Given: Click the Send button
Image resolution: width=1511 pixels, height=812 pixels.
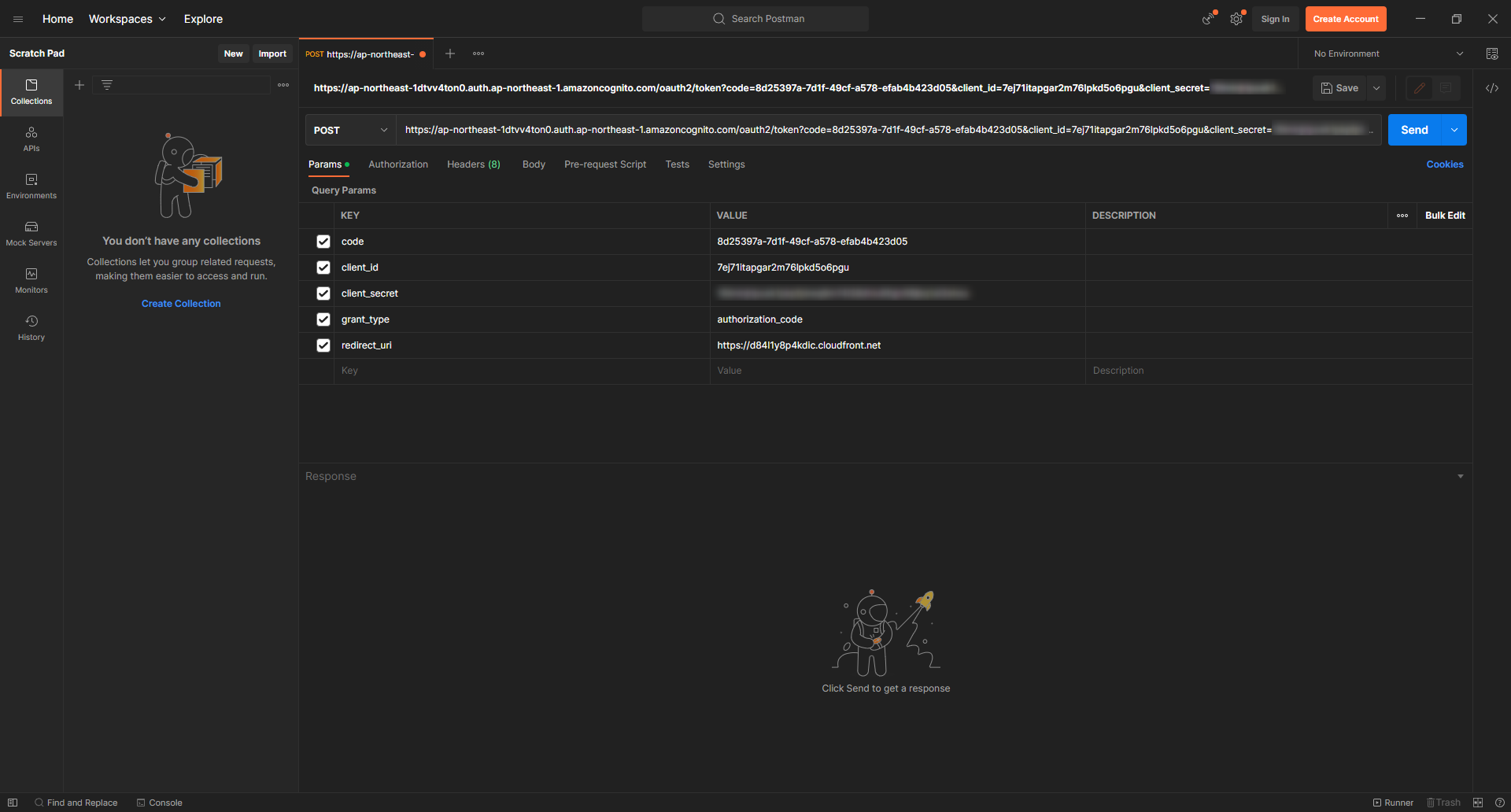Looking at the screenshot, I should pyautogui.click(x=1414, y=130).
